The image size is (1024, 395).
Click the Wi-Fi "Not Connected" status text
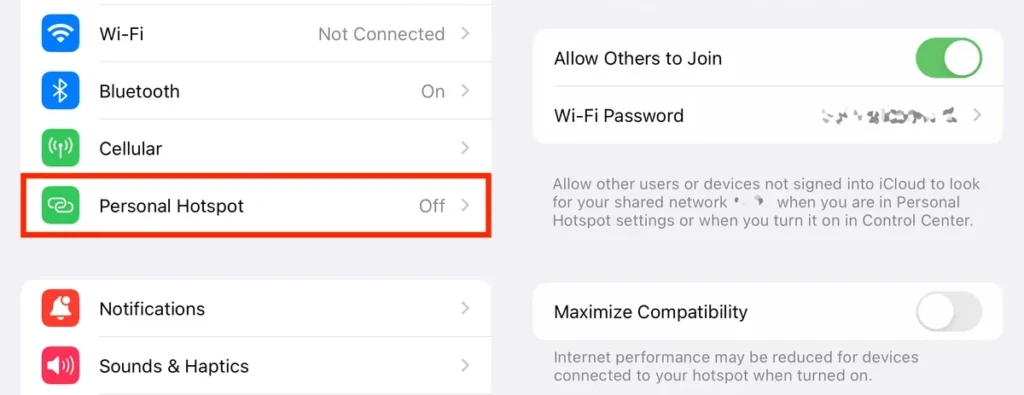381,34
